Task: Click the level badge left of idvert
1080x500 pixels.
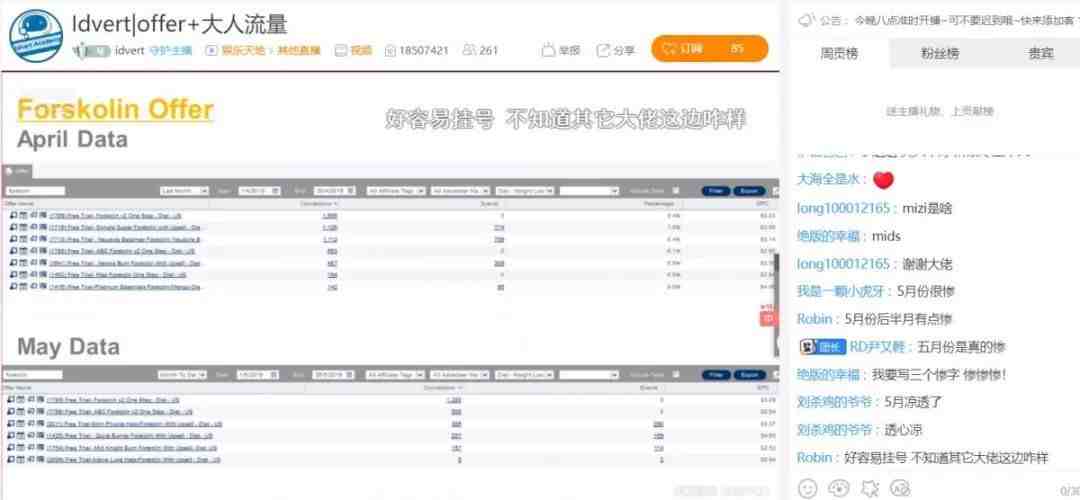Action: coord(93,51)
